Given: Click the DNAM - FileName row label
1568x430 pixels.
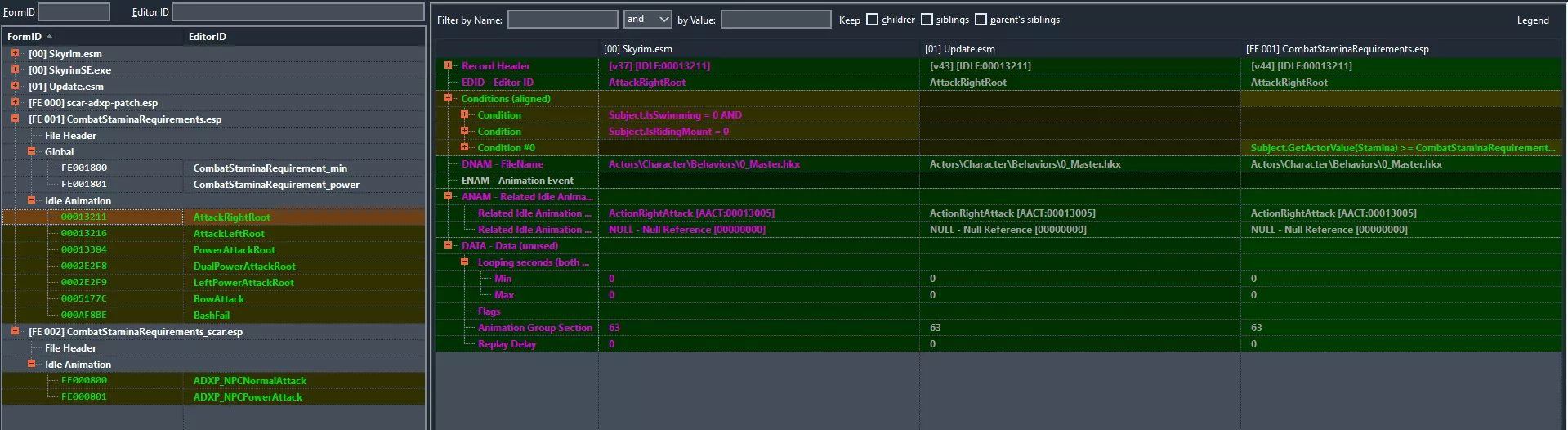Looking at the screenshot, I should (502, 163).
